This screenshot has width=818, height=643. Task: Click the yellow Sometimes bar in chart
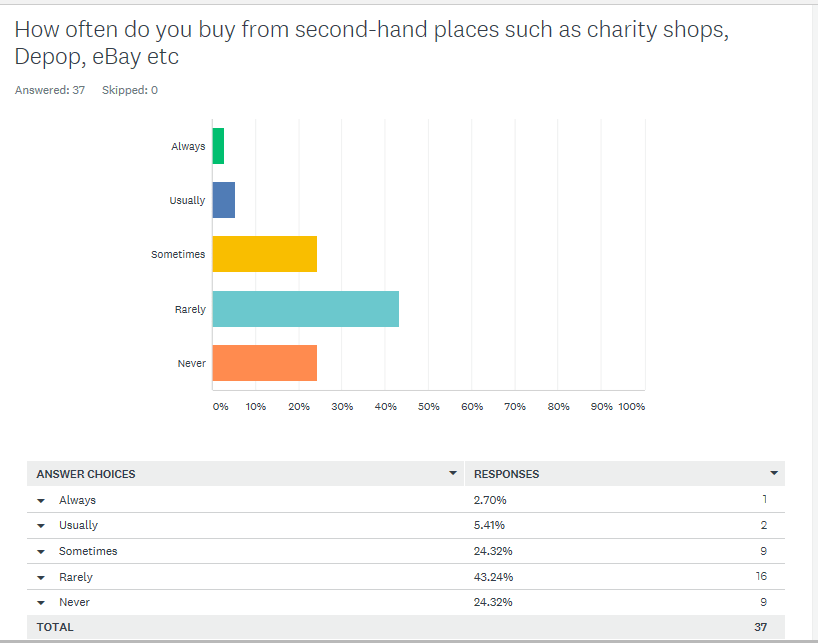[264, 254]
